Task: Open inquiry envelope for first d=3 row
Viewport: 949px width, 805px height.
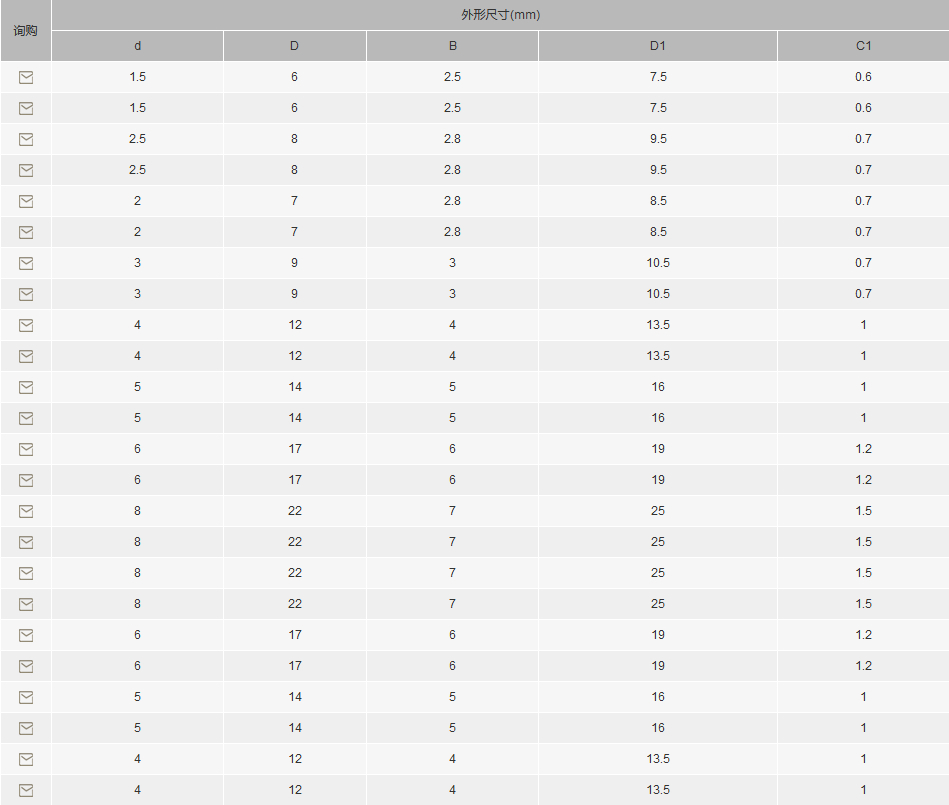Action: tap(26, 263)
